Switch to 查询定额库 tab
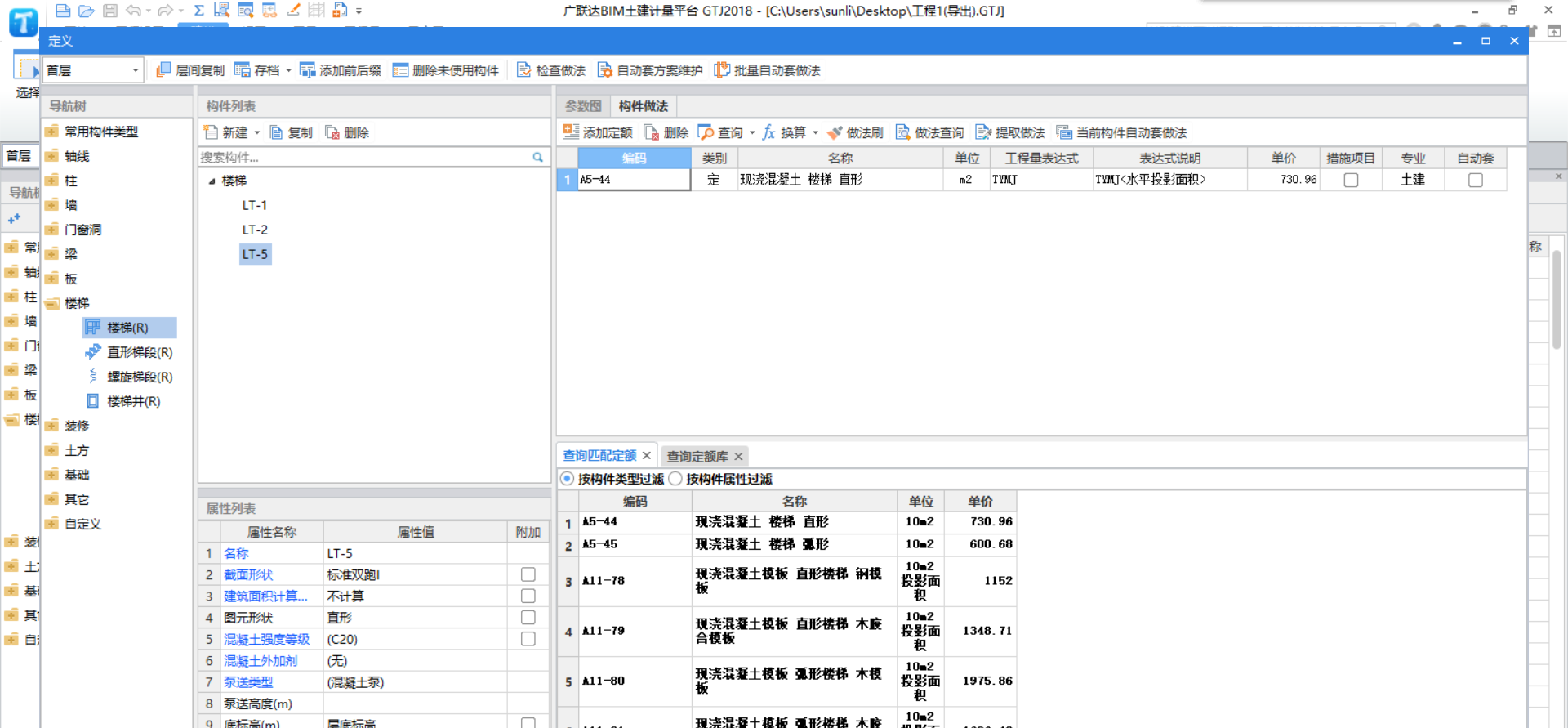Image resolution: width=1568 pixels, height=728 pixels. coord(697,456)
